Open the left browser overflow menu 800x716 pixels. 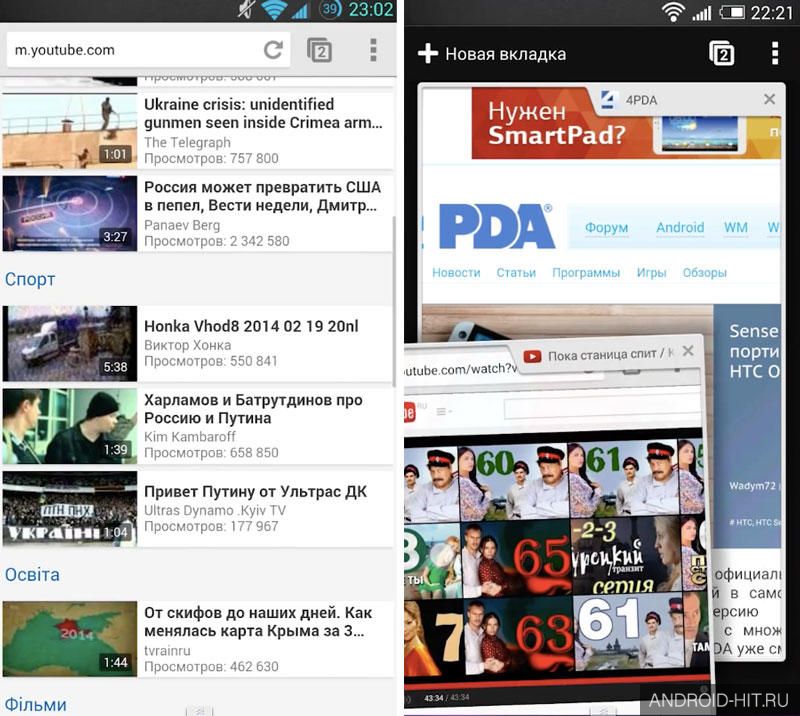click(x=373, y=50)
